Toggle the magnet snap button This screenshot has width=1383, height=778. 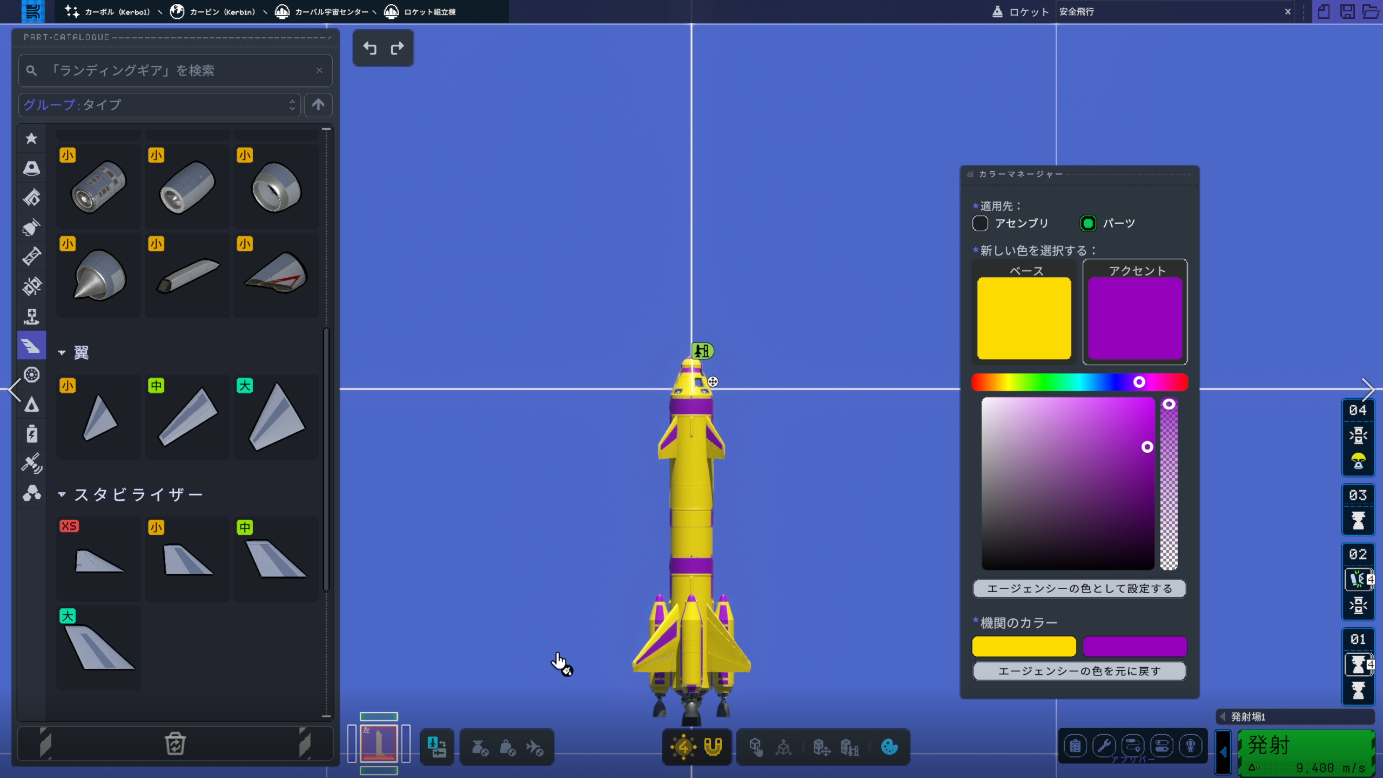pos(713,747)
